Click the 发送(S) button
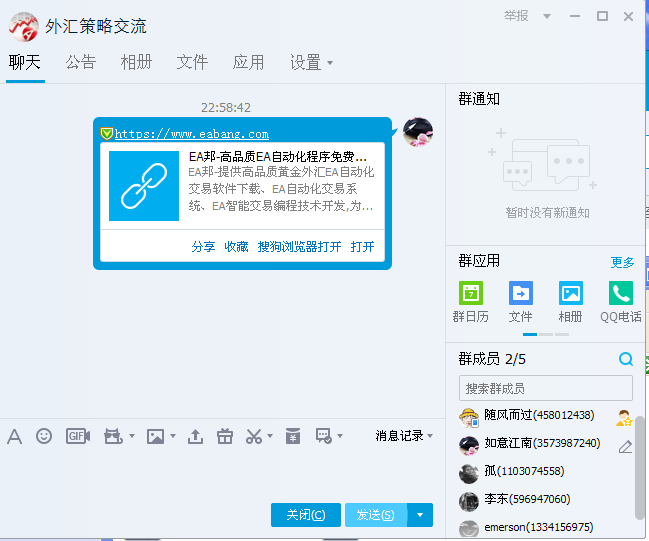This screenshot has height=541, width=649. click(x=376, y=515)
